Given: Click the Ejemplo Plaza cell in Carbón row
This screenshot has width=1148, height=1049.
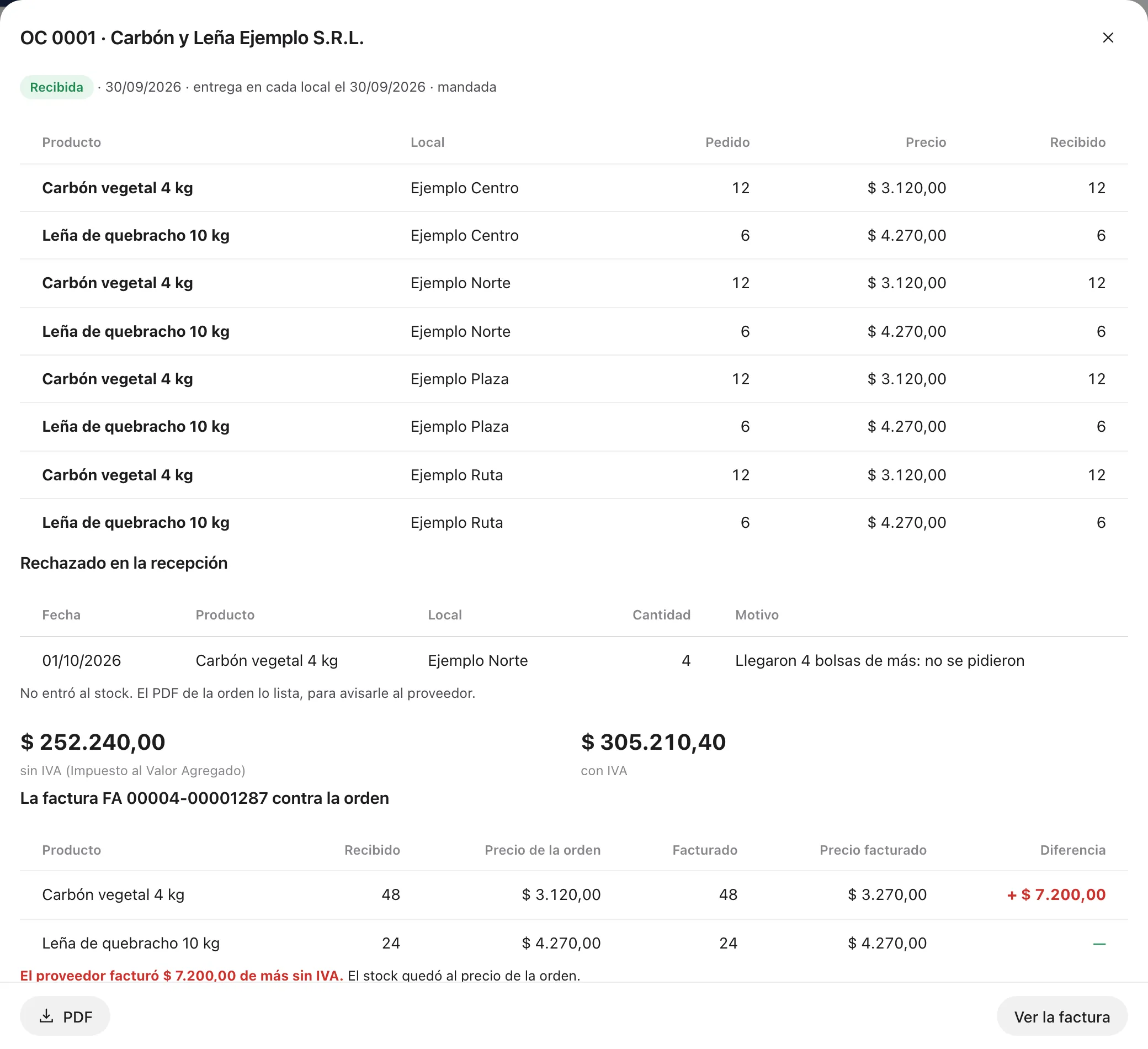Looking at the screenshot, I should pyautogui.click(x=459, y=379).
